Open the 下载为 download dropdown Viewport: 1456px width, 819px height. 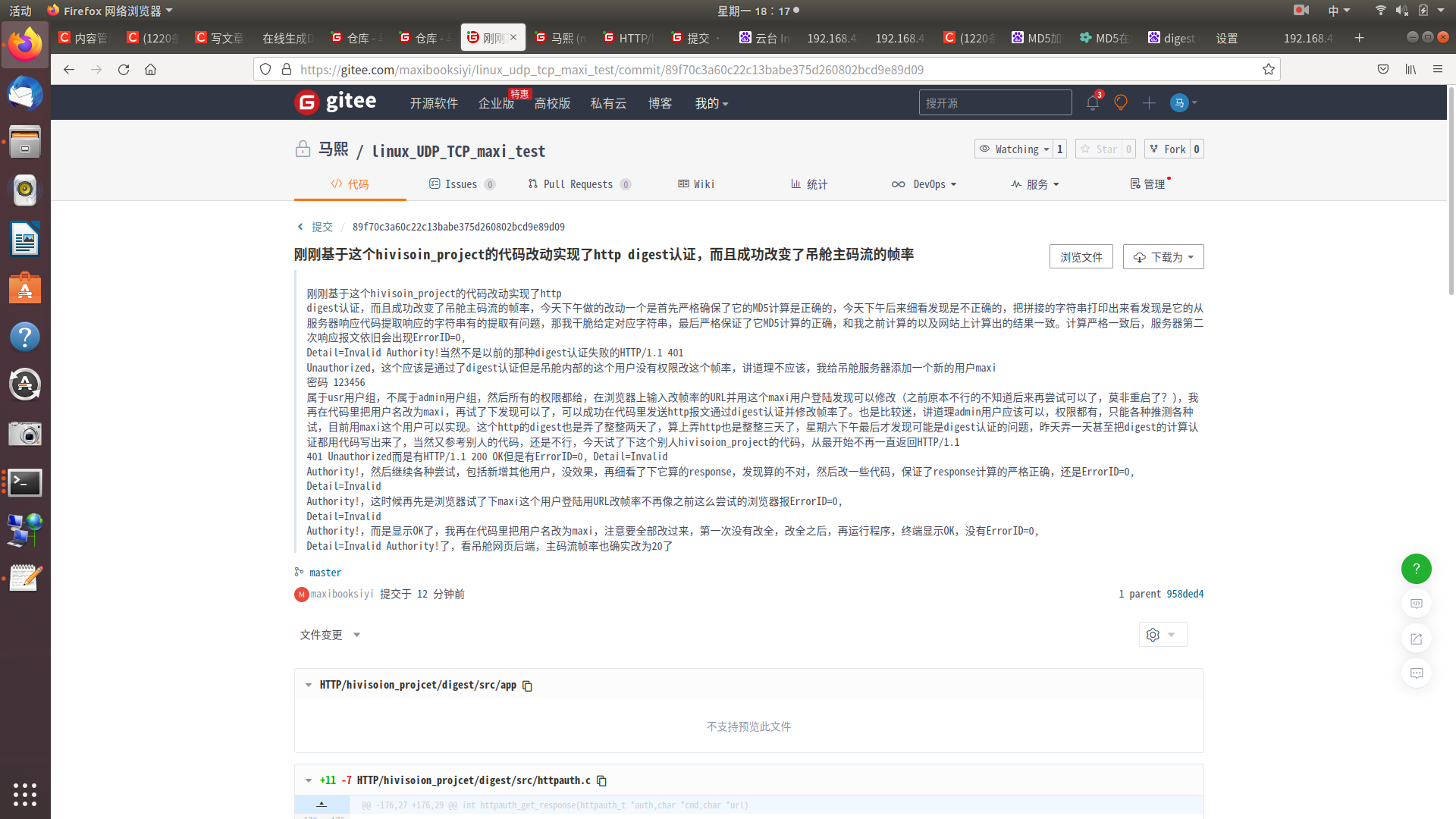click(x=1163, y=257)
